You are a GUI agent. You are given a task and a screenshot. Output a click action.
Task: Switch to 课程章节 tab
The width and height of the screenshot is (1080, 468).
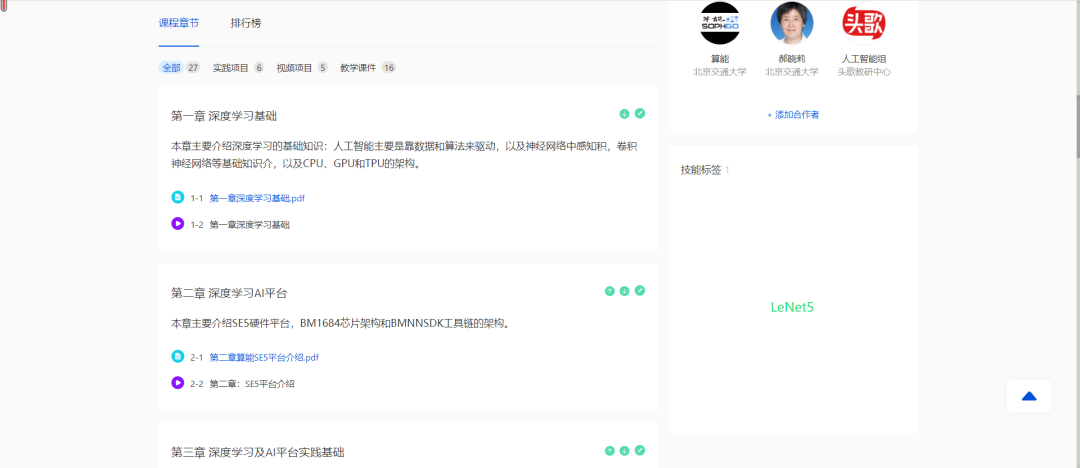179,23
